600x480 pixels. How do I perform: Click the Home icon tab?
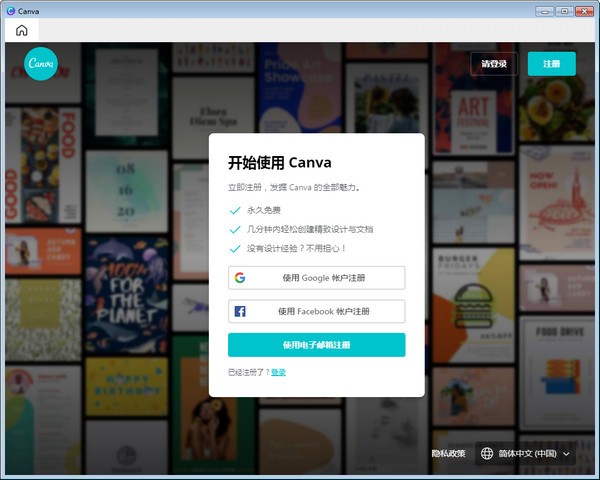coord(21,30)
